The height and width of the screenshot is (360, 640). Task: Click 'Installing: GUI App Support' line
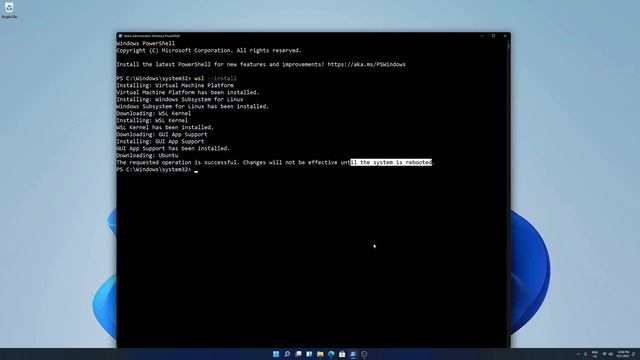[x=160, y=141]
